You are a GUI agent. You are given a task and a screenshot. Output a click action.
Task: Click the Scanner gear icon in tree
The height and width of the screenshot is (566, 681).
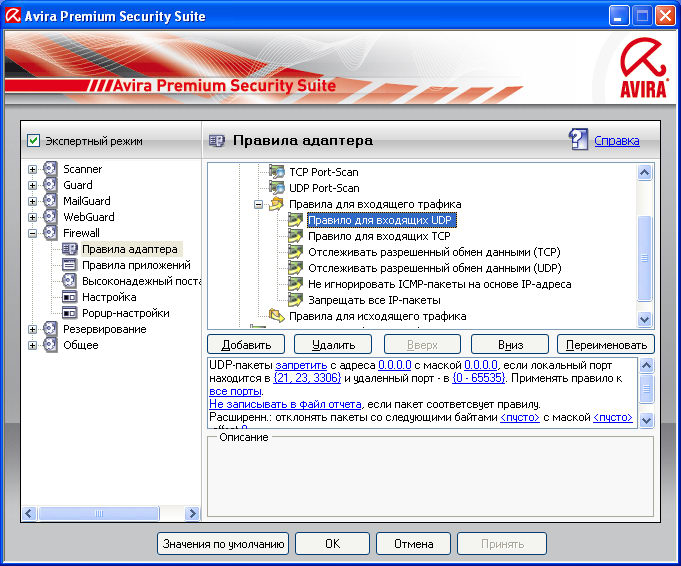click(x=50, y=169)
